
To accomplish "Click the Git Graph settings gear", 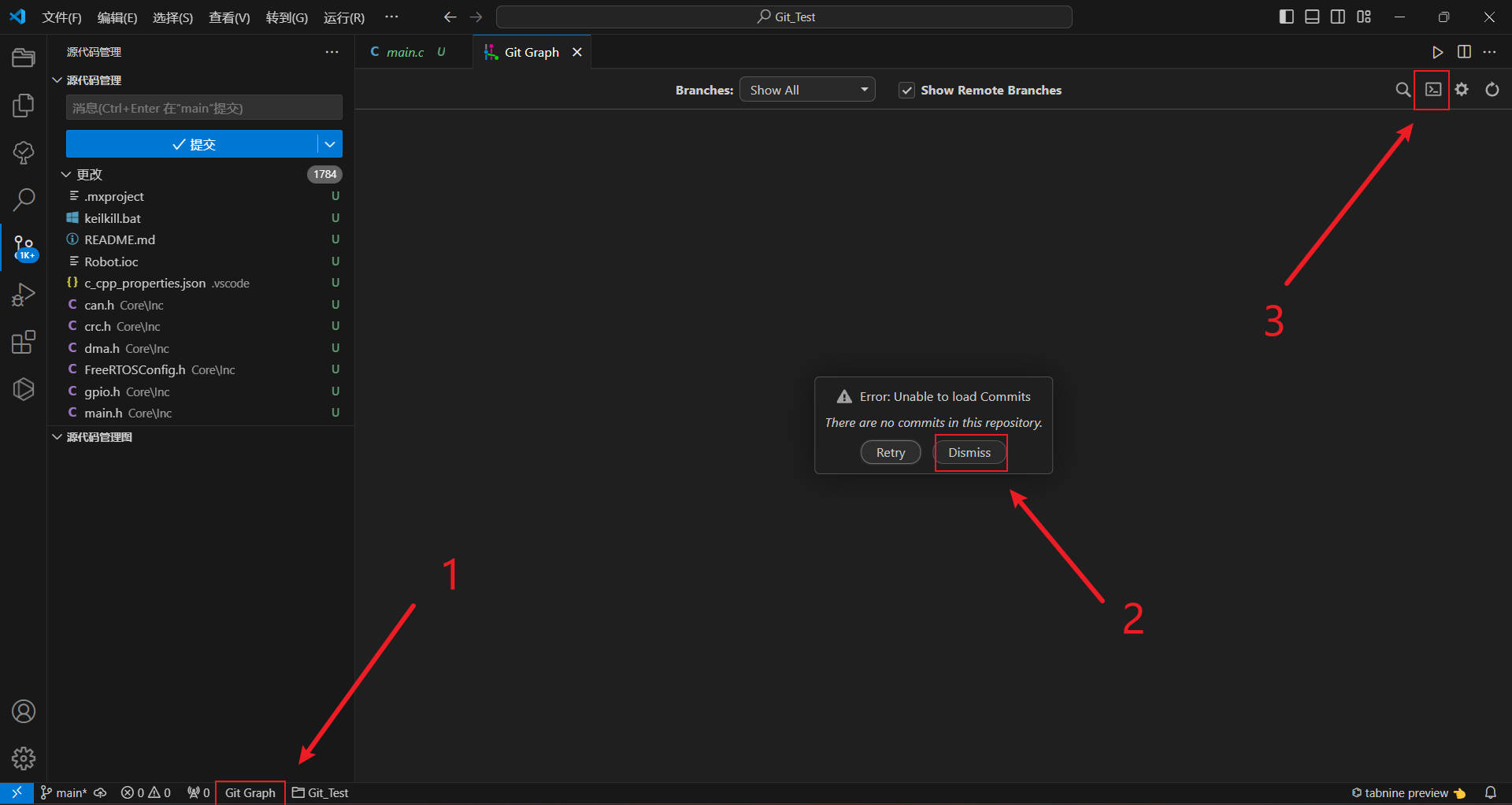I will point(1462,90).
